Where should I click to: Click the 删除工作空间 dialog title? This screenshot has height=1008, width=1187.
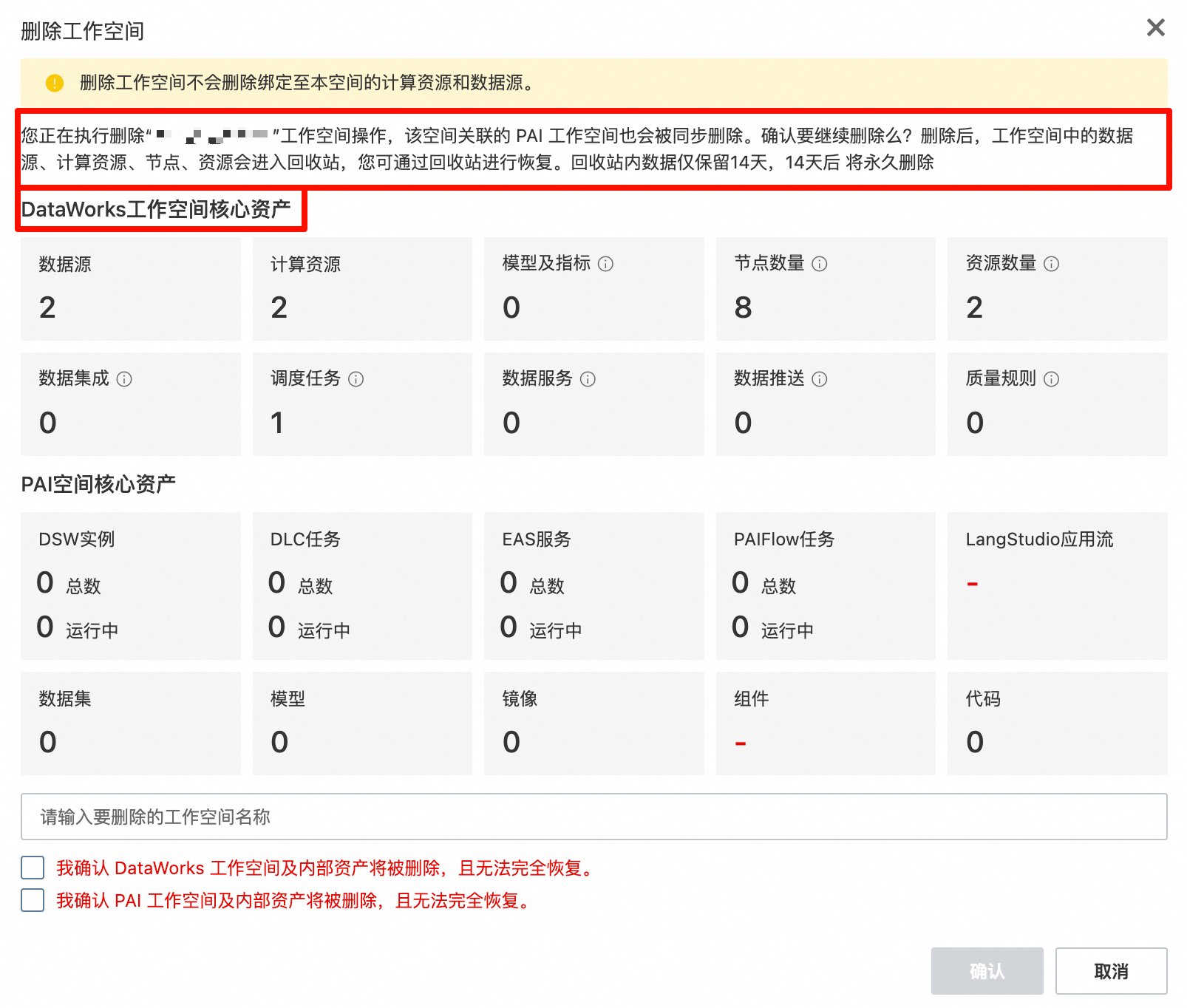click(x=83, y=31)
